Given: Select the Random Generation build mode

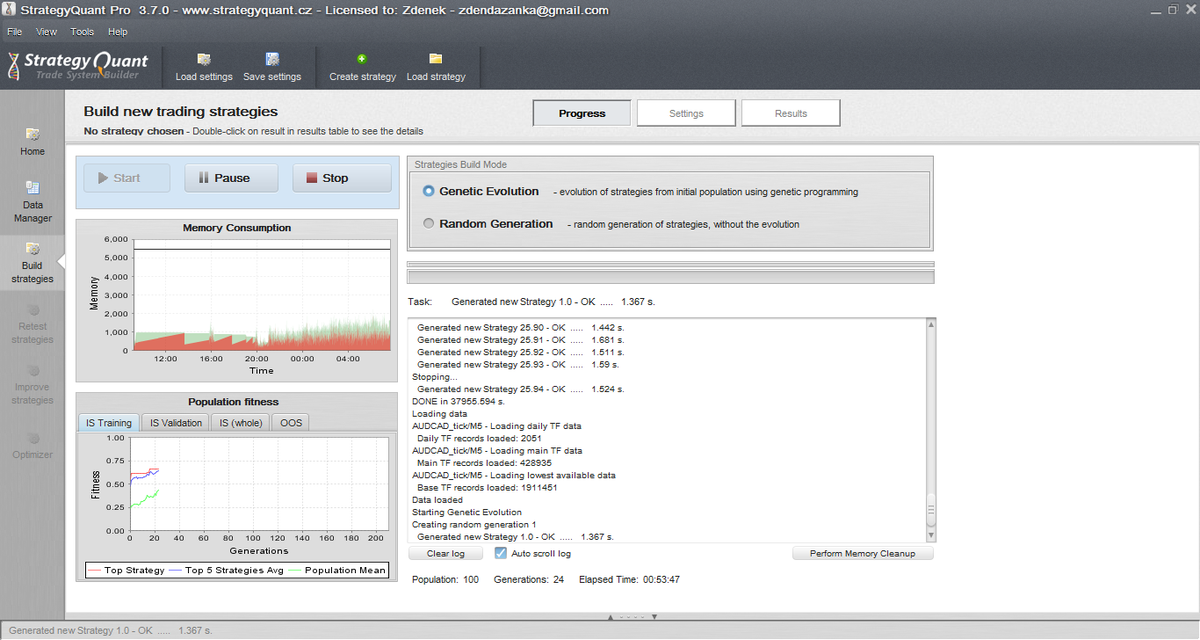Looking at the screenshot, I should tap(429, 224).
